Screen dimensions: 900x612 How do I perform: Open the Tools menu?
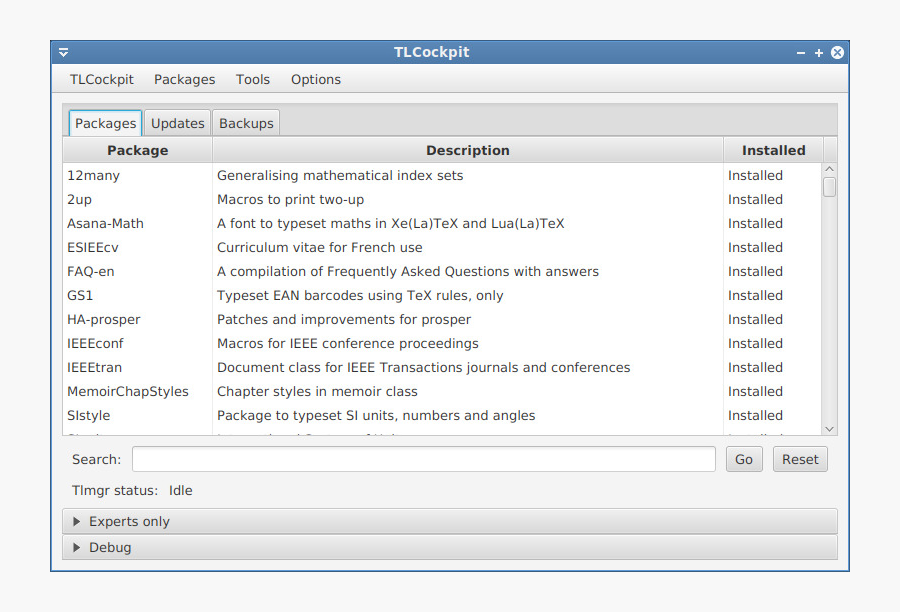click(x=253, y=80)
